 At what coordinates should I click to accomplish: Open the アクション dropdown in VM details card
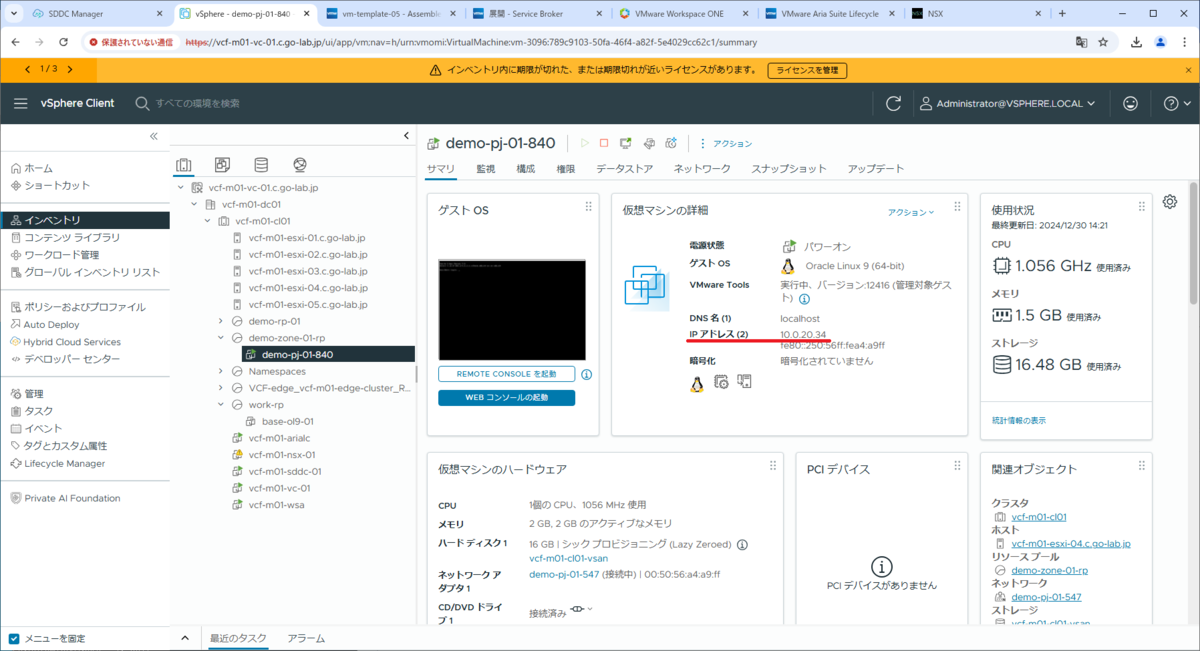[x=911, y=212]
